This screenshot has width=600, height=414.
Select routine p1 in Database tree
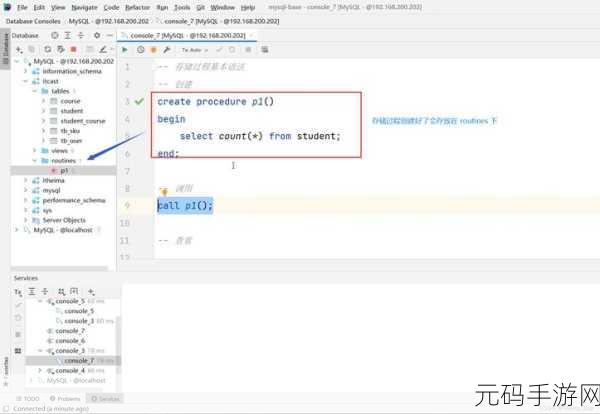point(64,170)
